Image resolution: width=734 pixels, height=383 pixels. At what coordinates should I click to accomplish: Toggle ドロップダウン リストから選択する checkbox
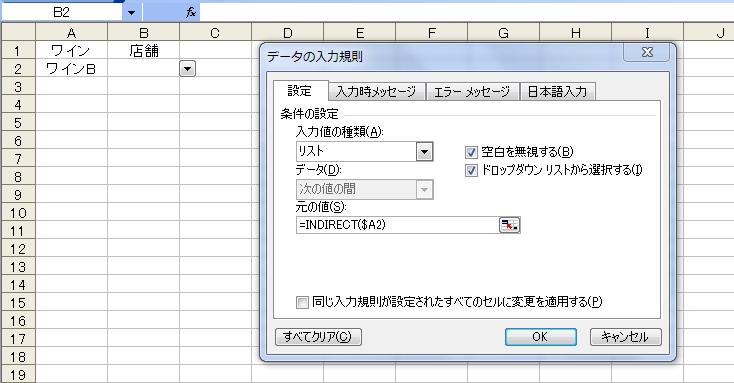pos(471,170)
